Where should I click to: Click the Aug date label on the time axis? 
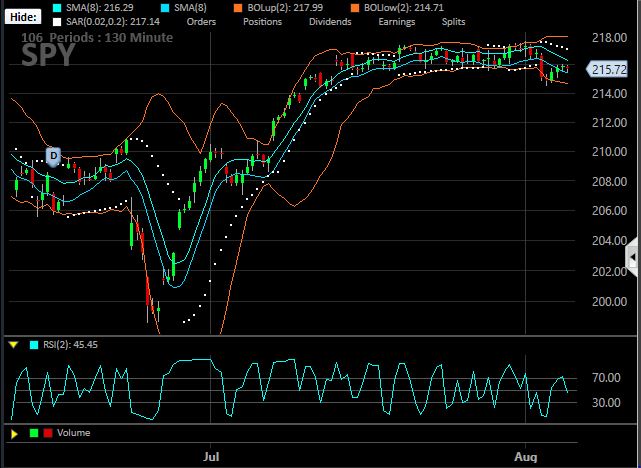526,457
